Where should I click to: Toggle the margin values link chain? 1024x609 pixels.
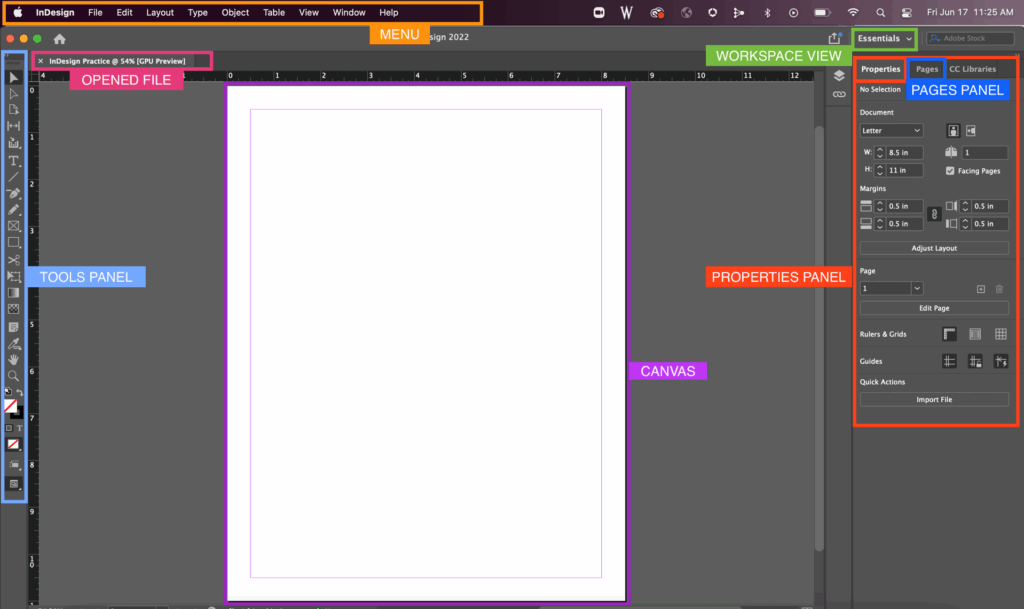(934, 214)
